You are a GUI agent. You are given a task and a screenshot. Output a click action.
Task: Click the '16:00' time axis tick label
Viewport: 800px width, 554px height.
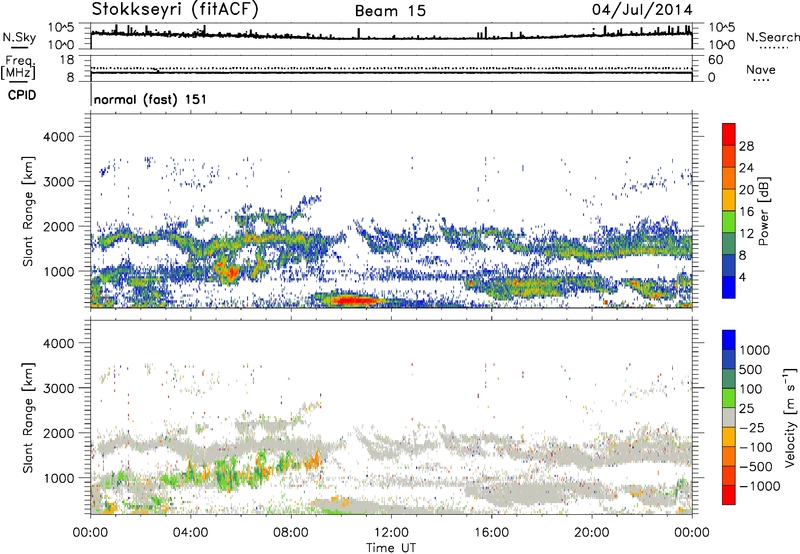pos(491,533)
